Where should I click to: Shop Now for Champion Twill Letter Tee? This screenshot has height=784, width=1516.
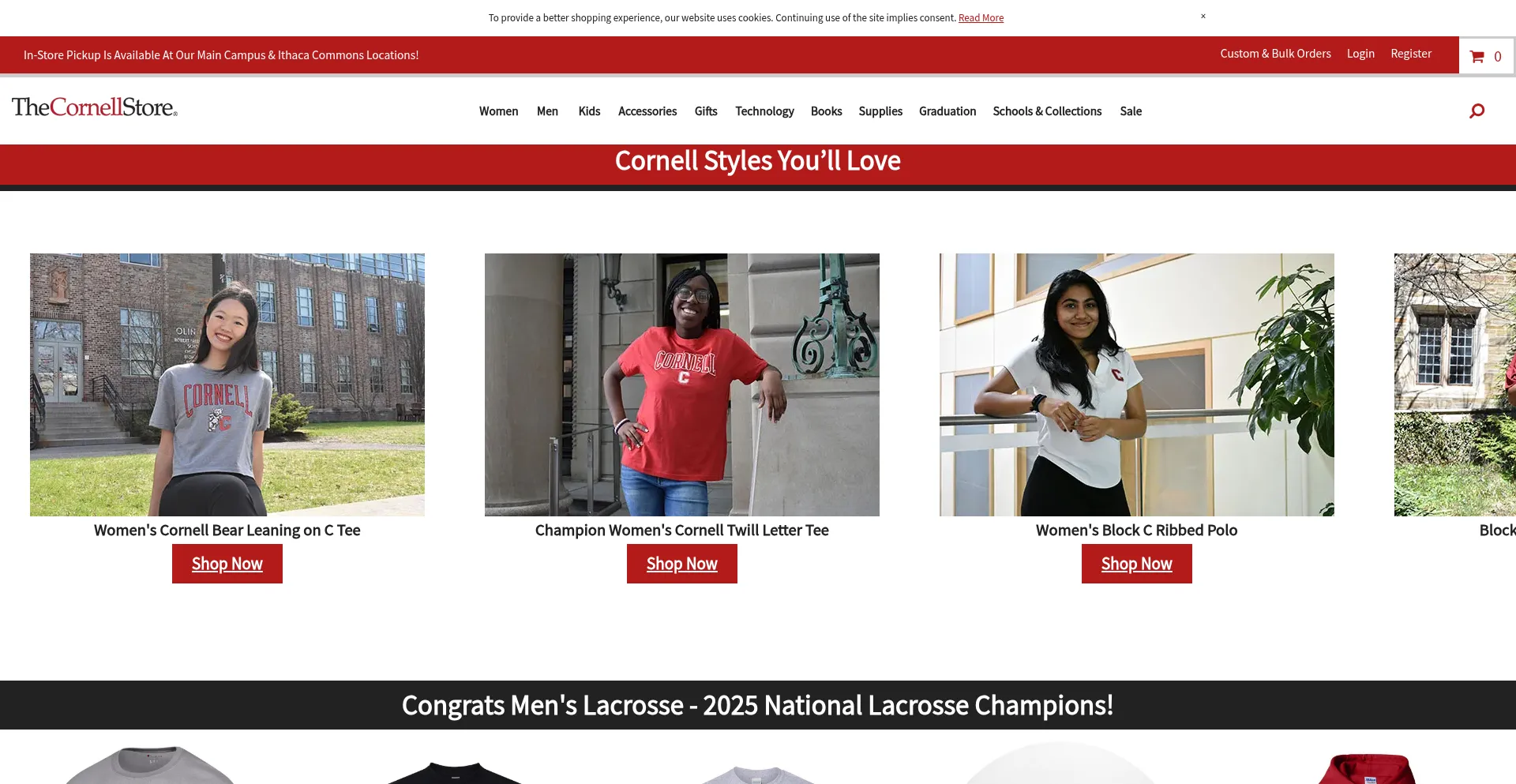click(682, 564)
